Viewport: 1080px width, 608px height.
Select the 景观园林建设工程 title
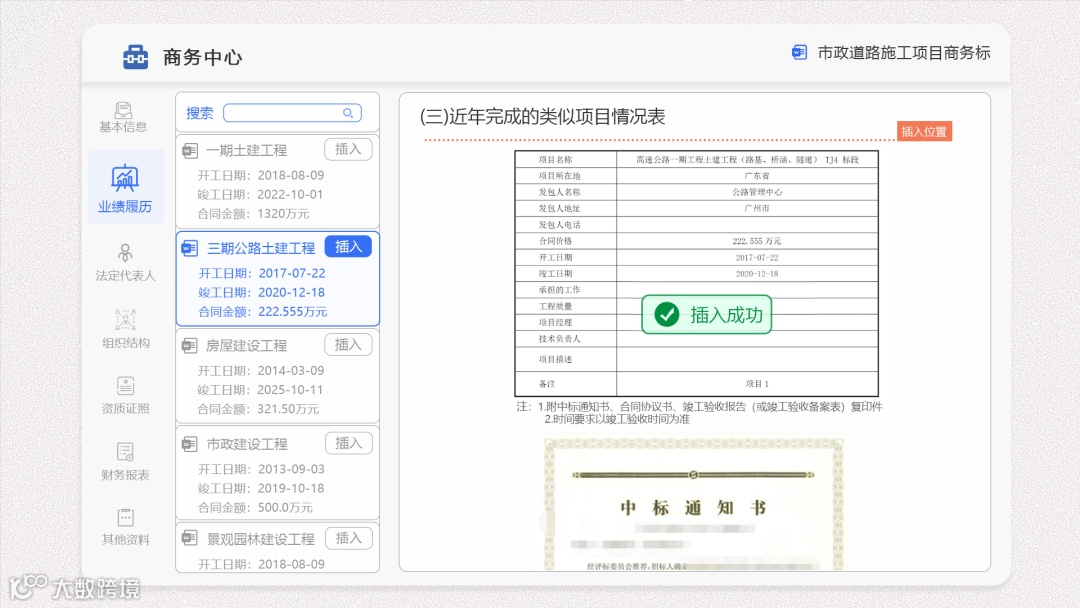click(260, 539)
